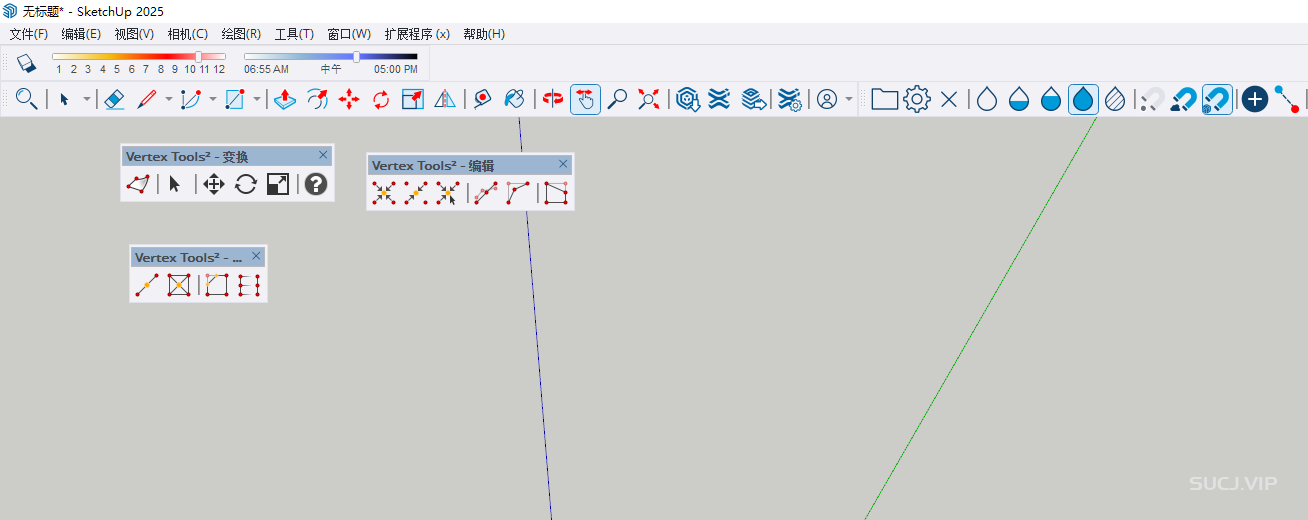The width and height of the screenshot is (1308, 520).
Task: Click the shadow month slider handle
Action: 198,57
